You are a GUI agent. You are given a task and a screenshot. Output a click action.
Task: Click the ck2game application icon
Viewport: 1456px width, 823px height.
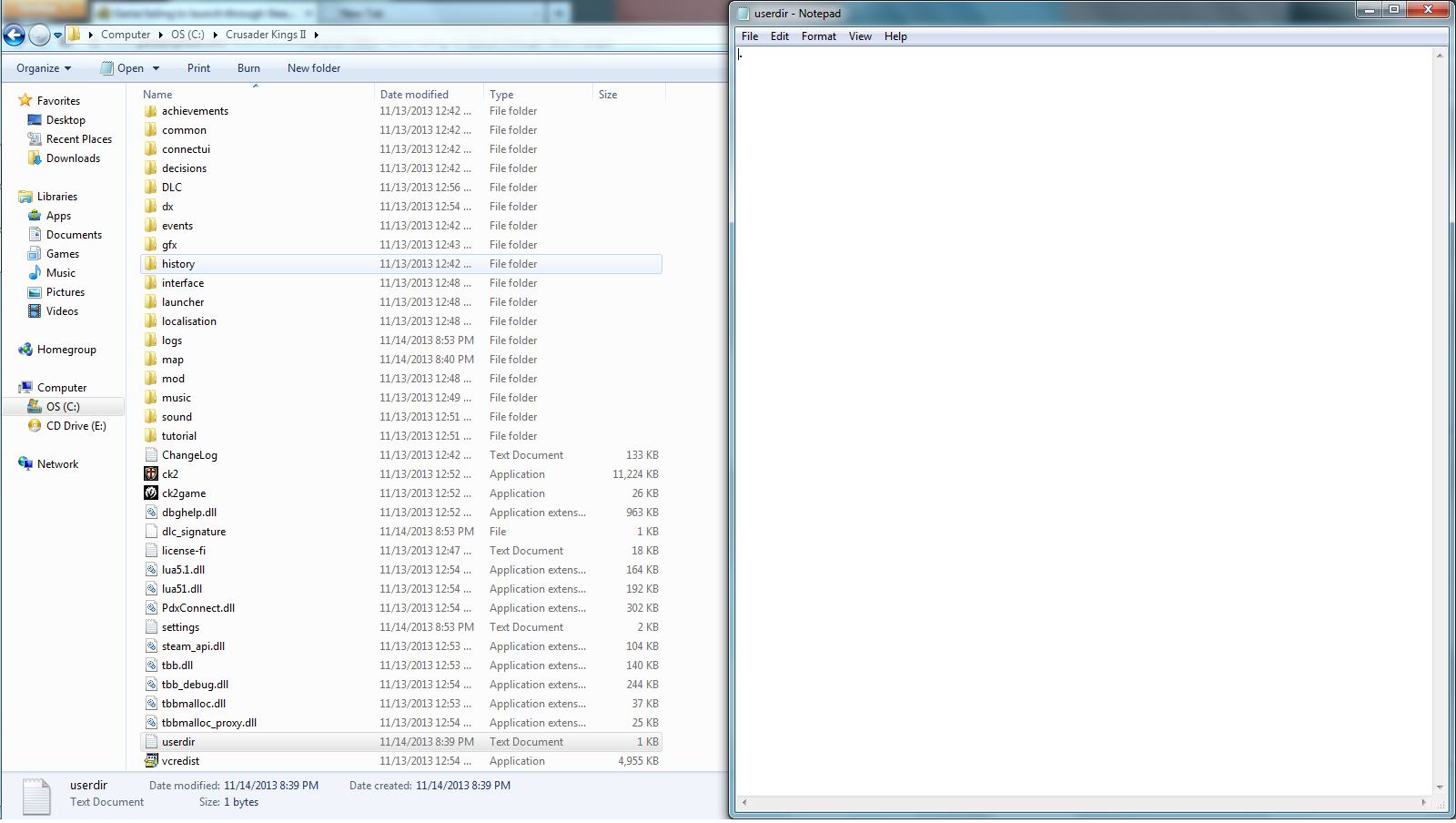pyautogui.click(x=151, y=493)
